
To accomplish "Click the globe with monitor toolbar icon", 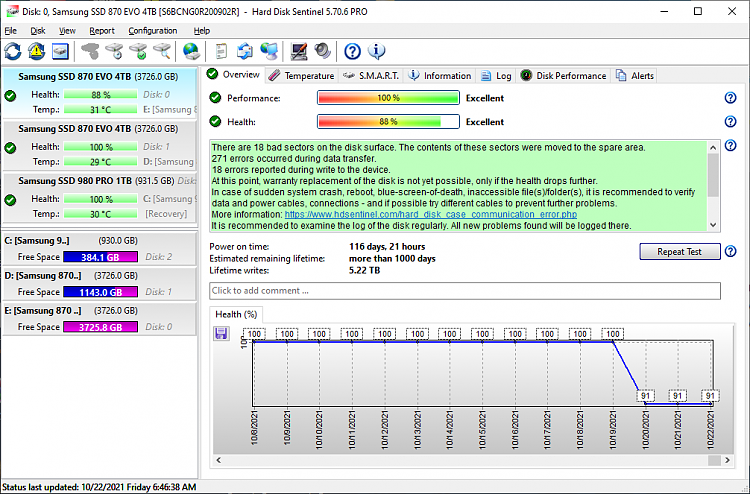I will pyautogui.click(x=269, y=51).
